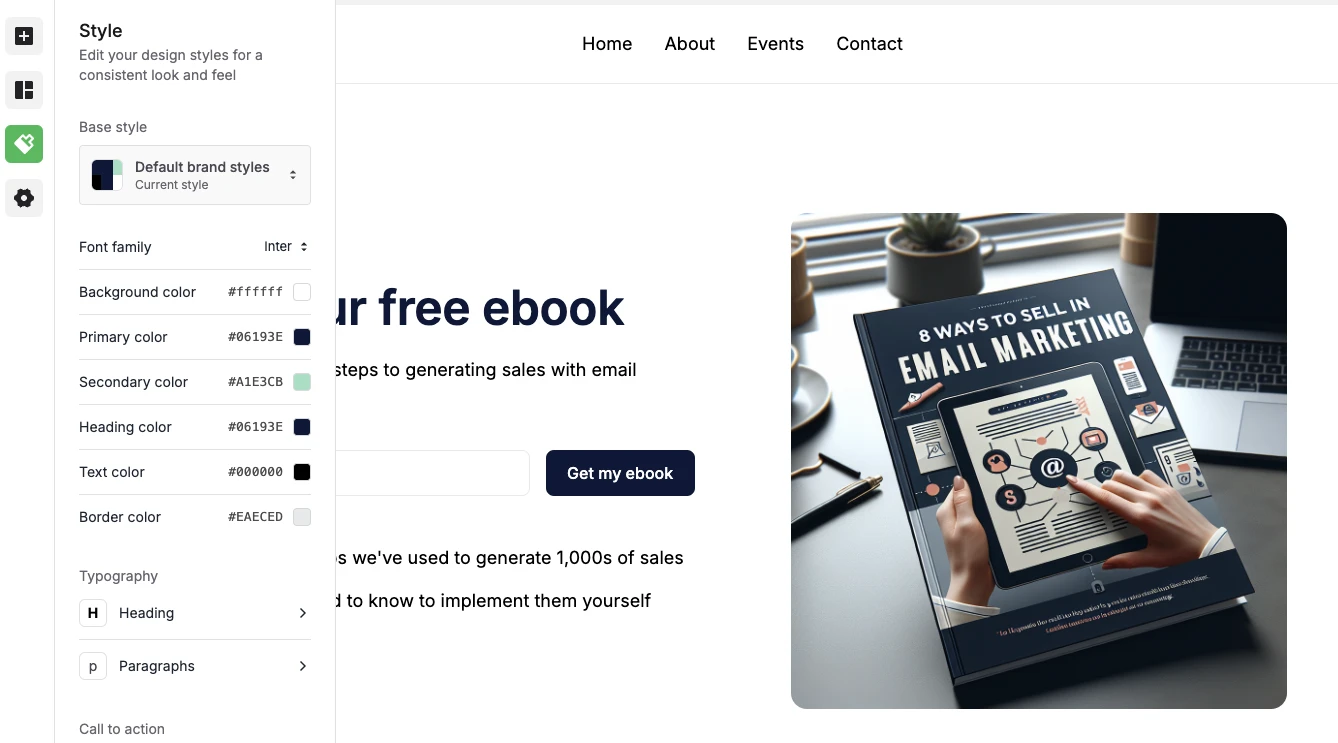Click the black Text color swatch
The height and width of the screenshot is (743, 1338).
(302, 472)
